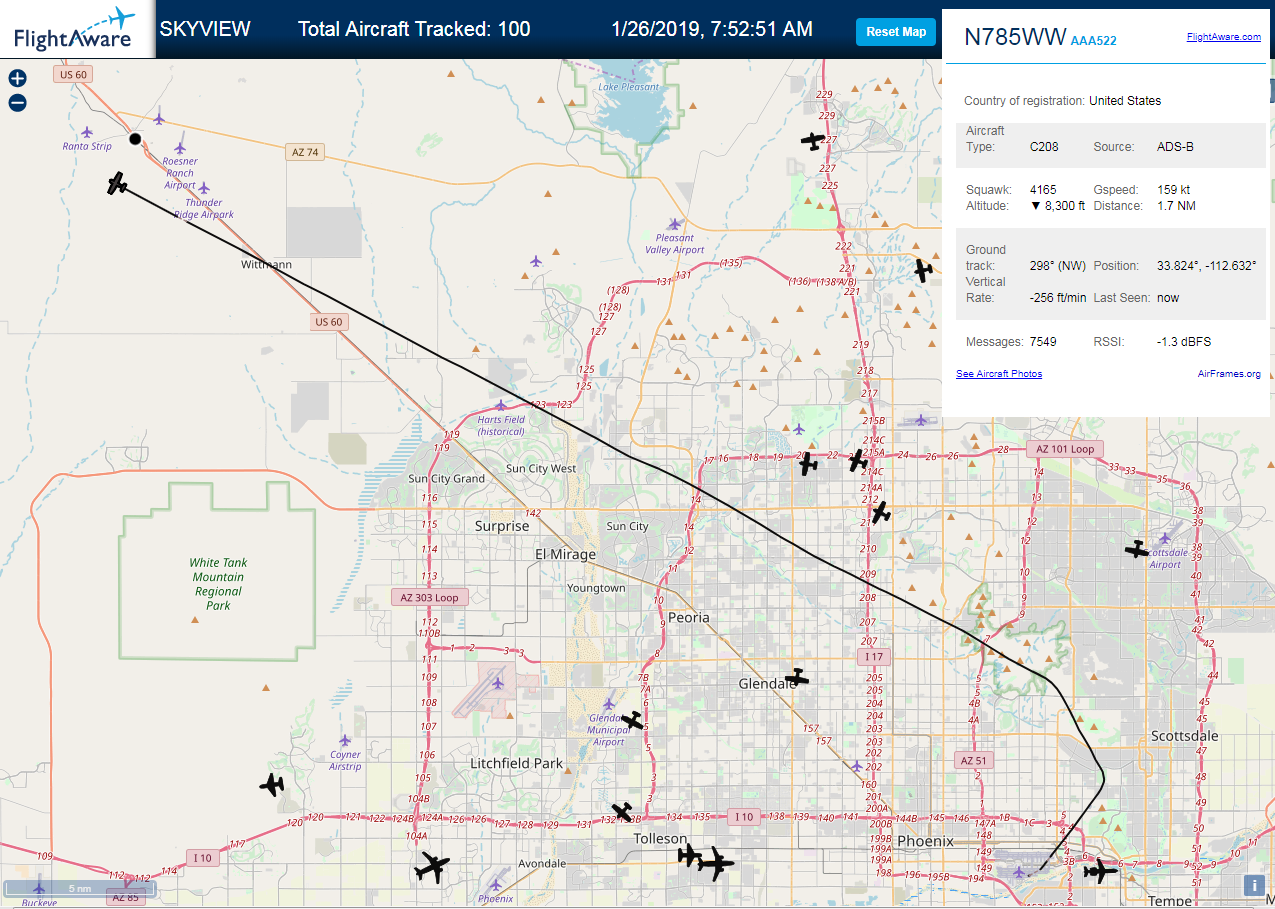Viewport: 1275px width, 909px height.
Task: Click the squawk value 4165
Action: pyautogui.click(x=1043, y=190)
